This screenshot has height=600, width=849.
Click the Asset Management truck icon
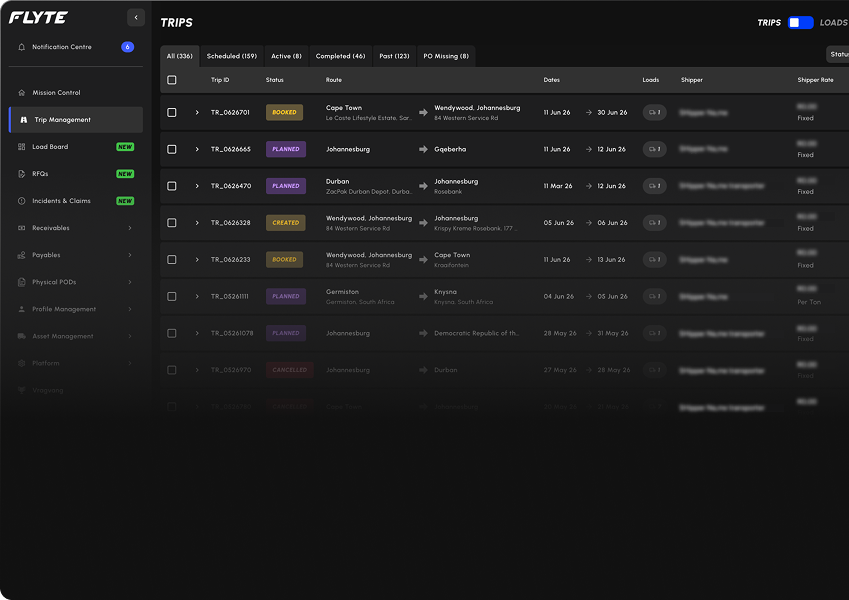pos(22,336)
